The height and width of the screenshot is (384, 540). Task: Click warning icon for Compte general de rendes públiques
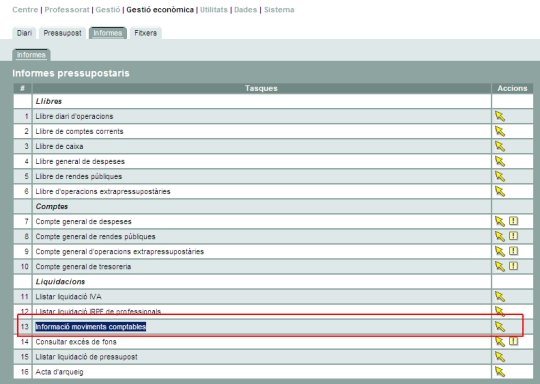coord(513,236)
